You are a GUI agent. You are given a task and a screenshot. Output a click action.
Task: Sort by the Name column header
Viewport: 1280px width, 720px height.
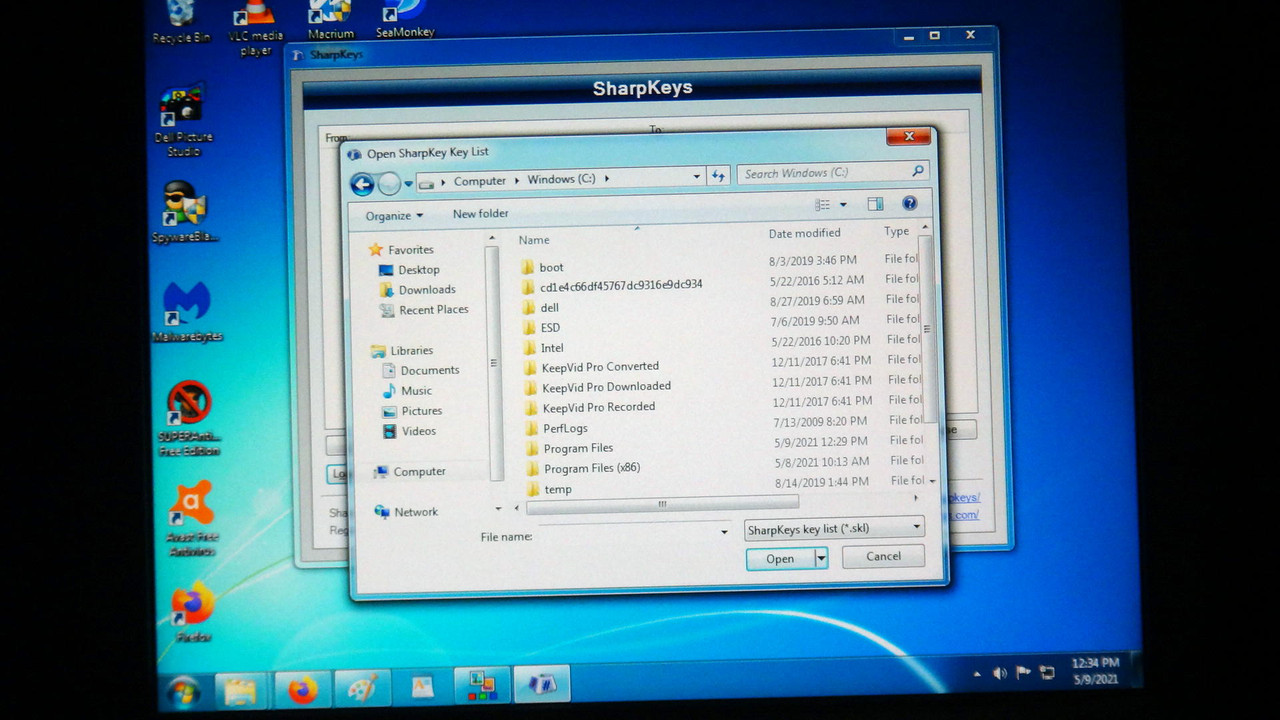(x=534, y=240)
